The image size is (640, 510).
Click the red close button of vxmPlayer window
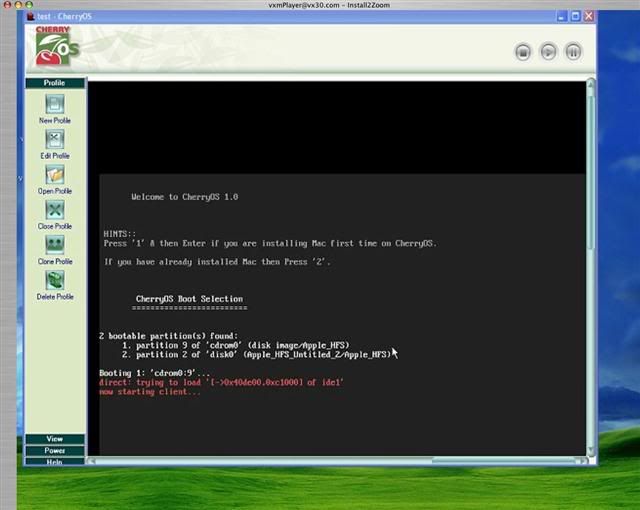(x=7, y=4)
